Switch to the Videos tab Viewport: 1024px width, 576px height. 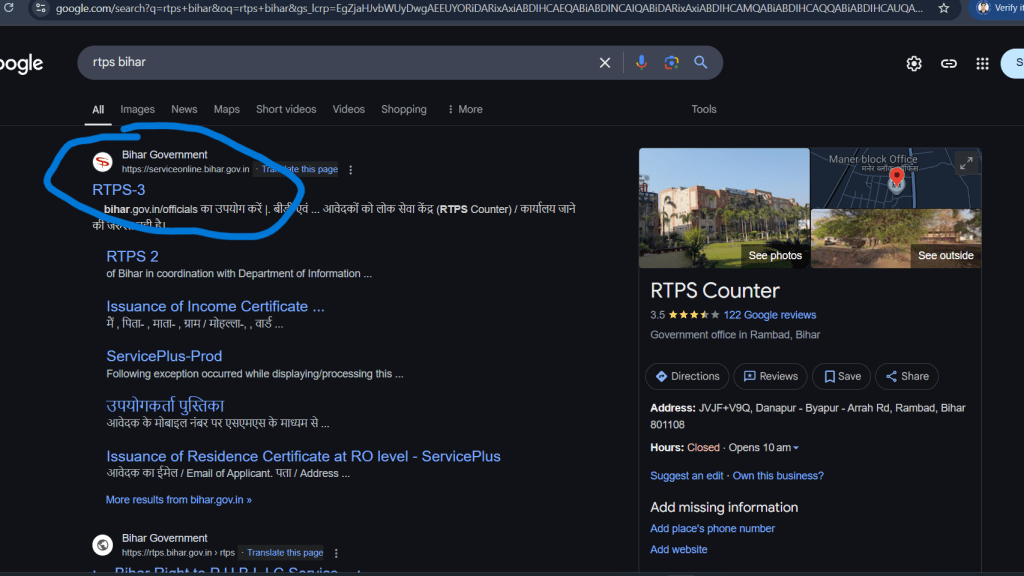[x=349, y=109]
